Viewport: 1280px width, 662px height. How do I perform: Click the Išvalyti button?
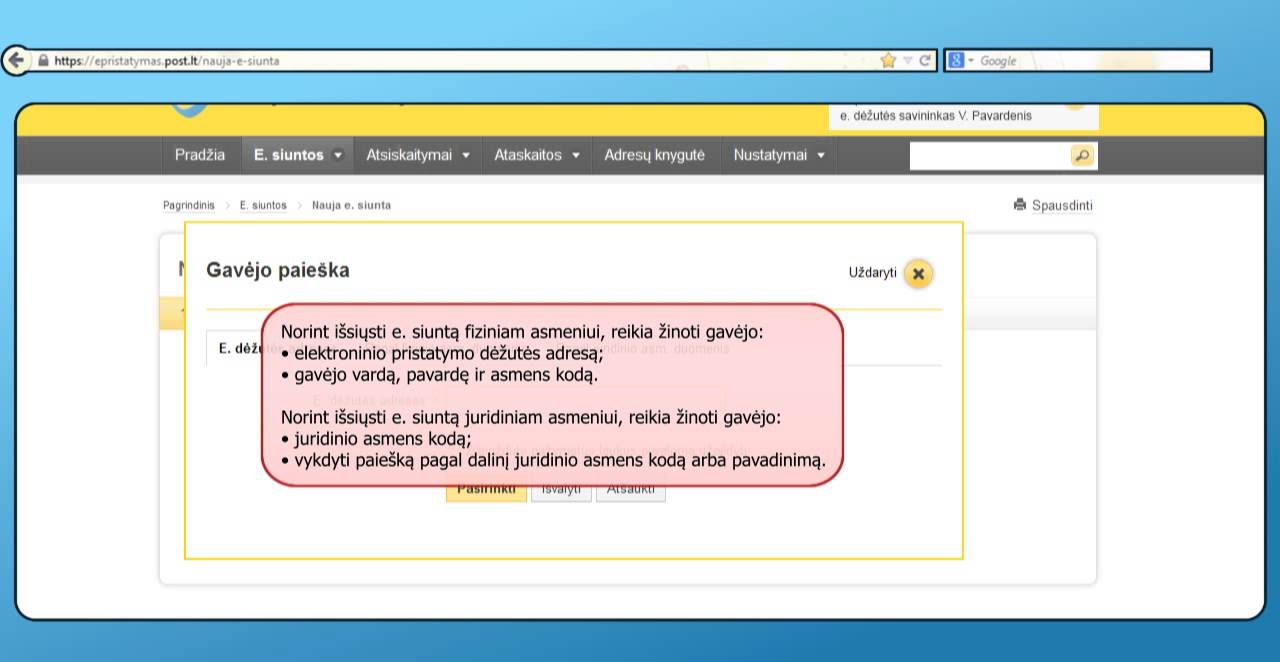click(x=561, y=490)
